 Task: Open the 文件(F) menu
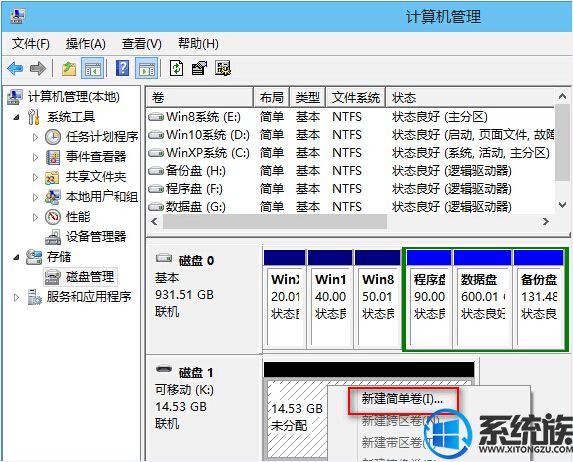coord(31,44)
